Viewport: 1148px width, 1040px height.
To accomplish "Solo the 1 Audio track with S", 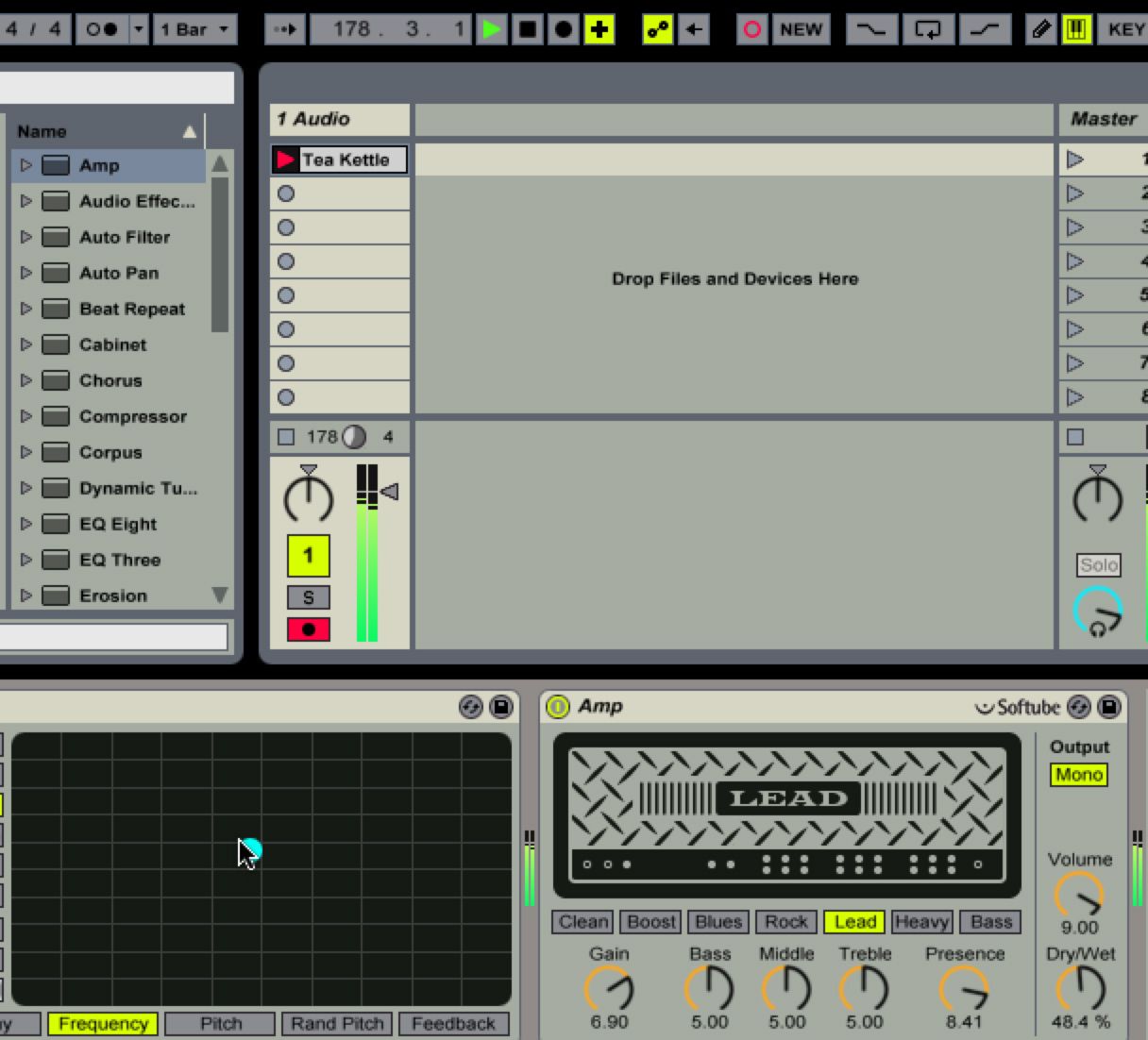I will 308,597.
